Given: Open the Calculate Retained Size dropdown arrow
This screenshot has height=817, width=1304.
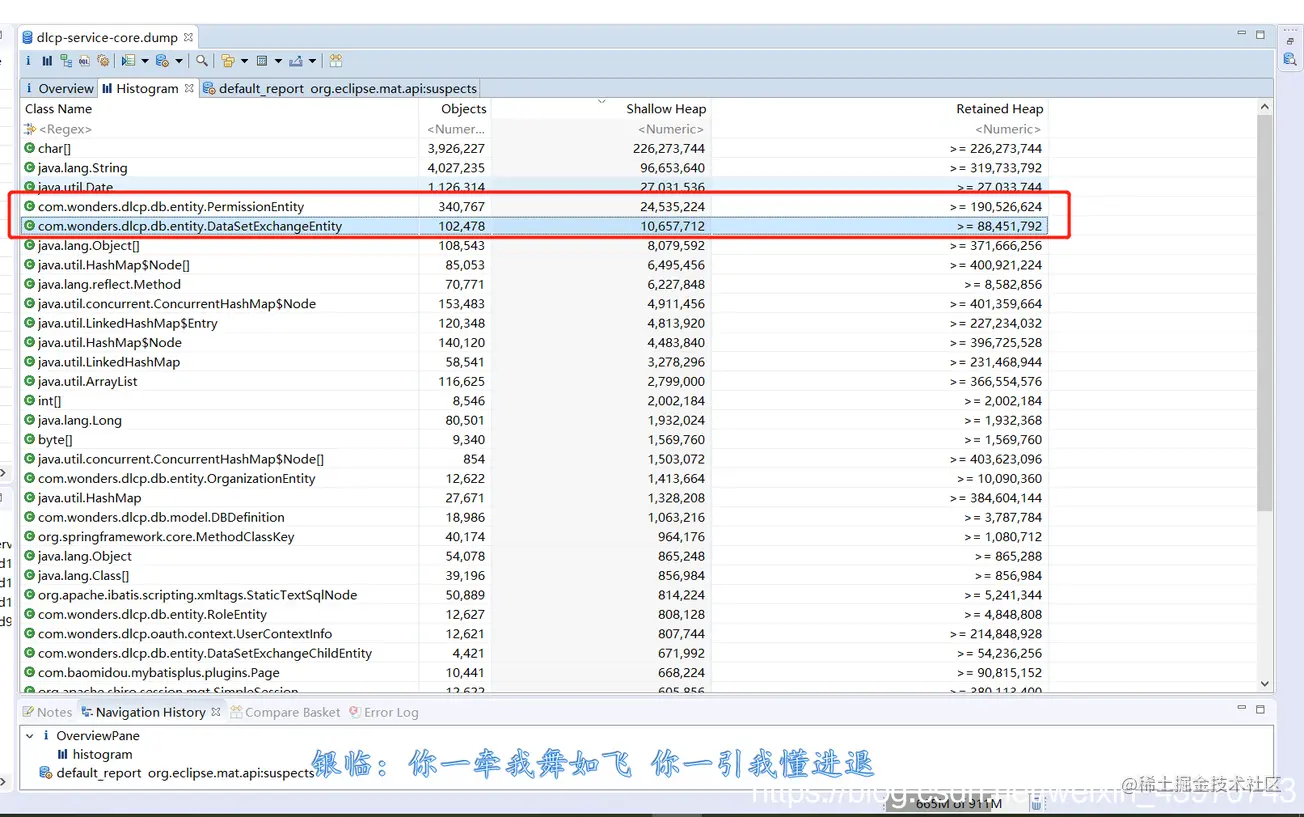Looking at the screenshot, I should [x=278, y=62].
